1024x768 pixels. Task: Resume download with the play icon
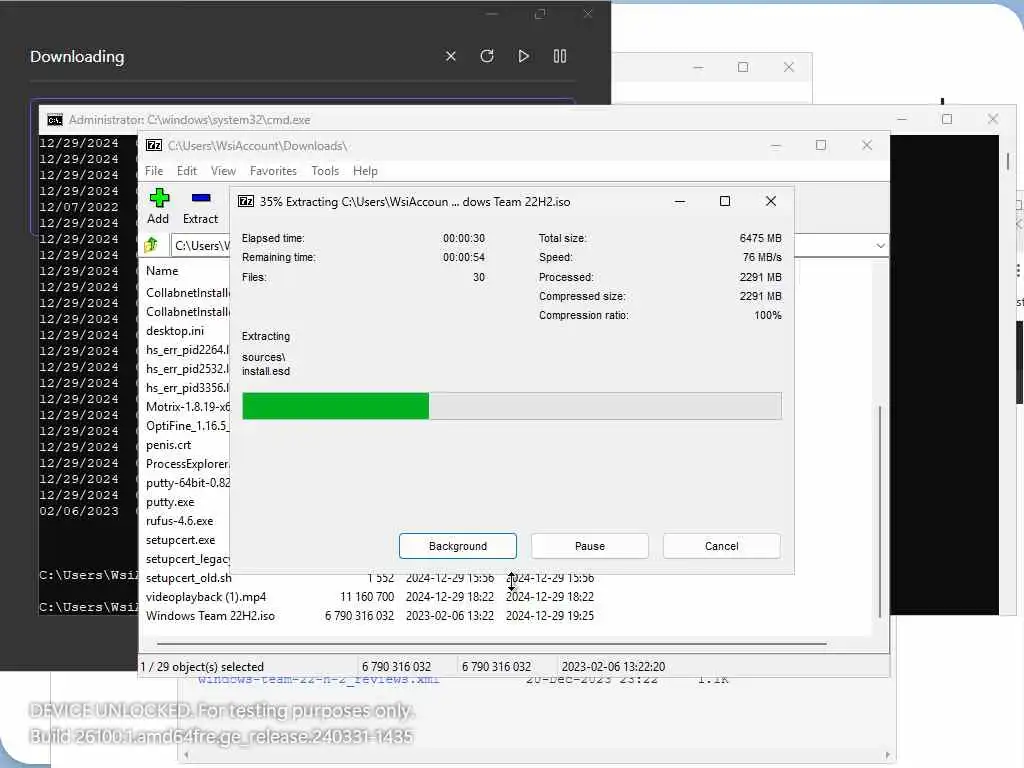[523, 56]
